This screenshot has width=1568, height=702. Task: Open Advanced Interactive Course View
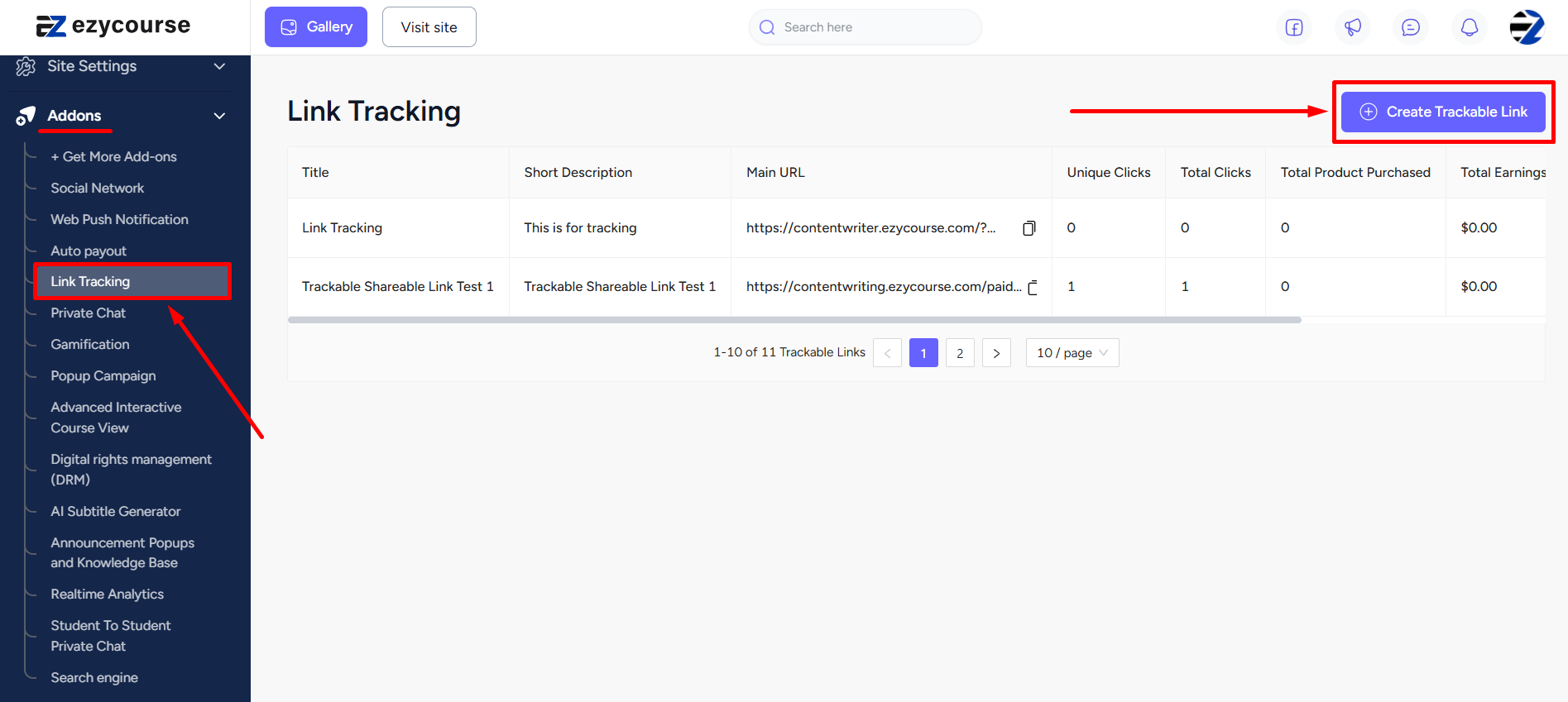(116, 418)
